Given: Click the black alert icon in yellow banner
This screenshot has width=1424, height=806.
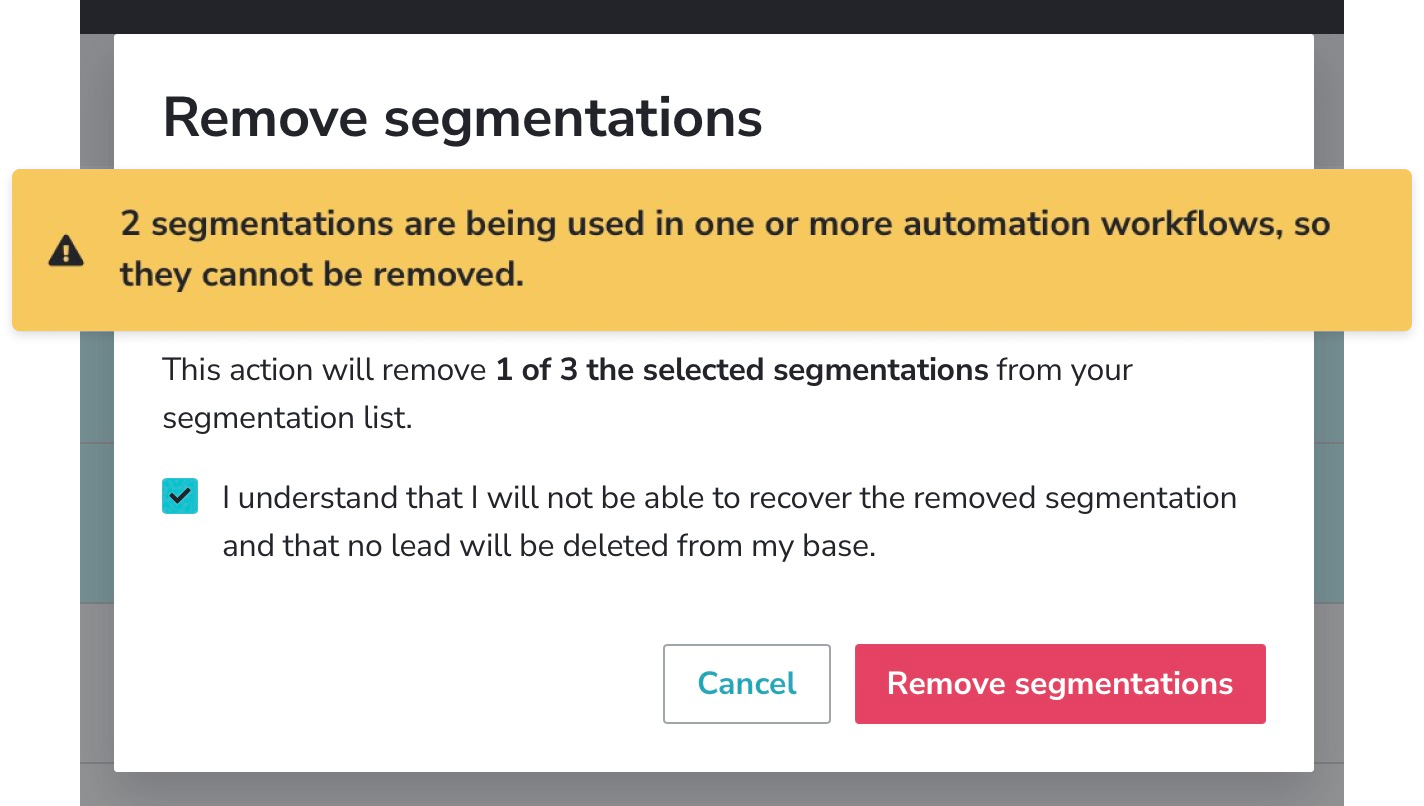Looking at the screenshot, I should (65, 250).
